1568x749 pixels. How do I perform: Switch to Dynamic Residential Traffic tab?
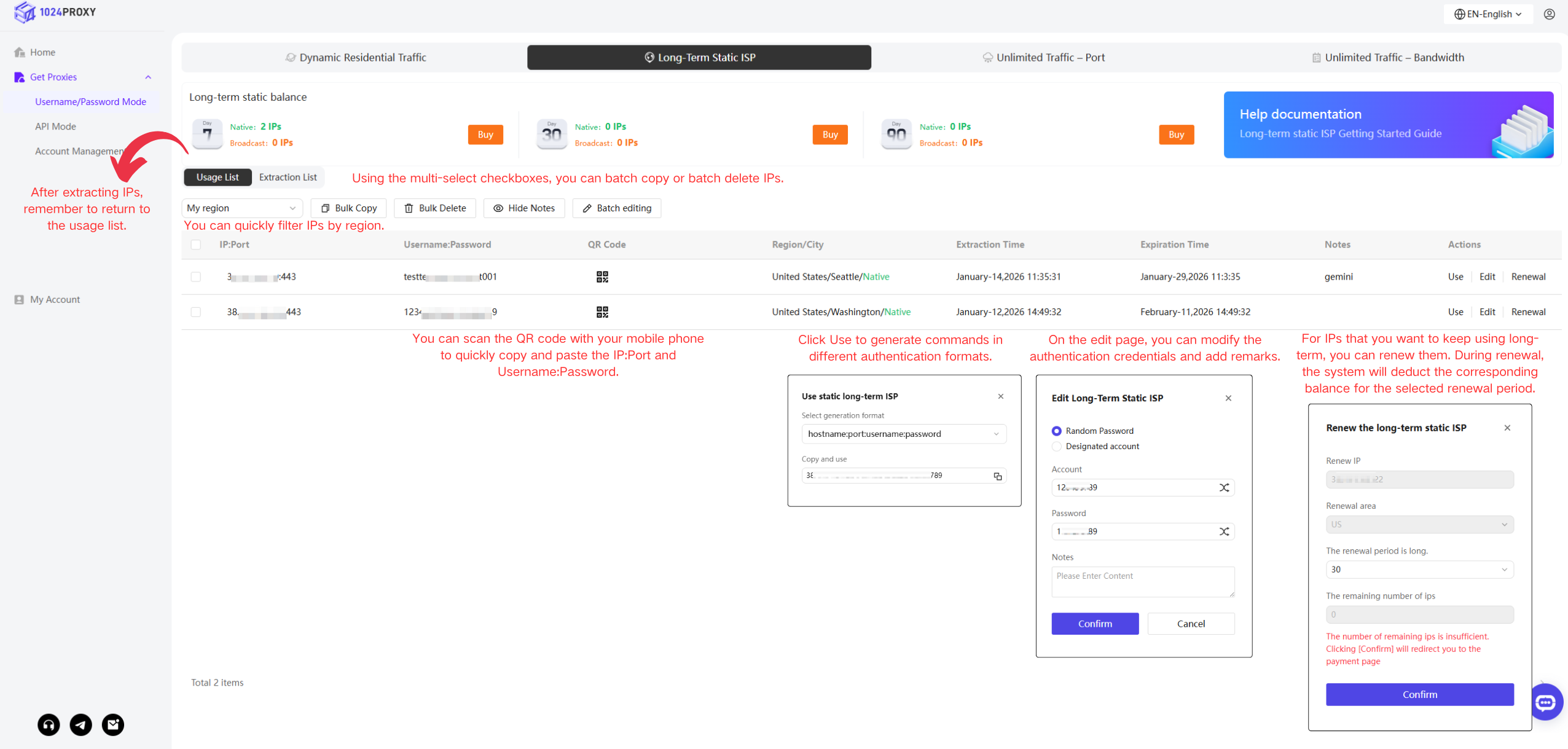[356, 57]
